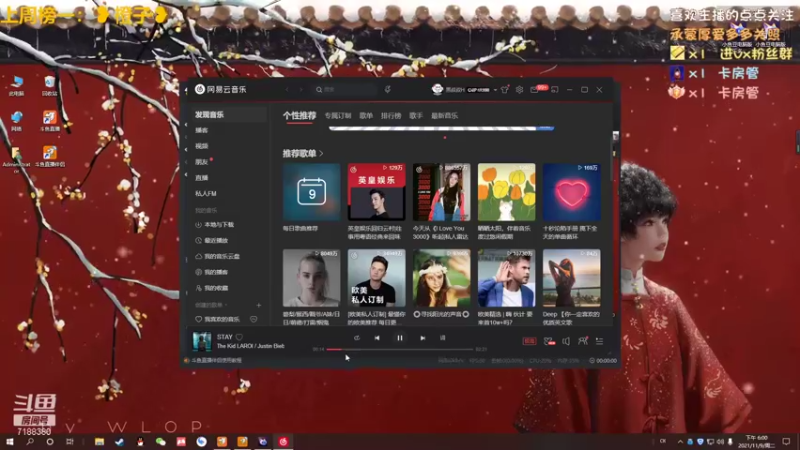Image resolution: width=800 pixels, height=450 pixels.
Task: Open the 歌手 tab
Action: 416,116
